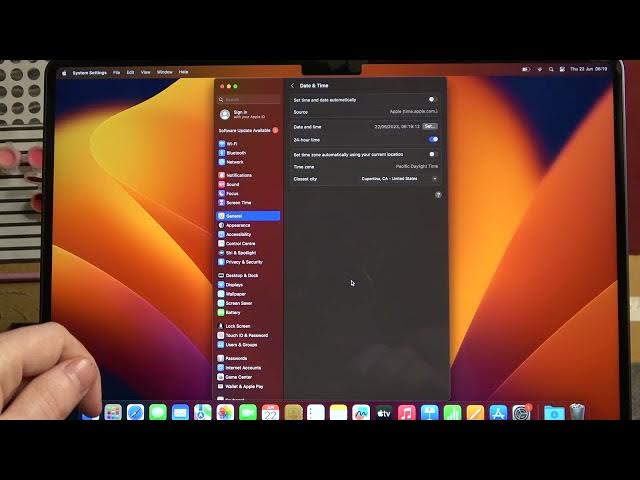Open the View menu
The image size is (640, 480).
[x=145, y=72]
